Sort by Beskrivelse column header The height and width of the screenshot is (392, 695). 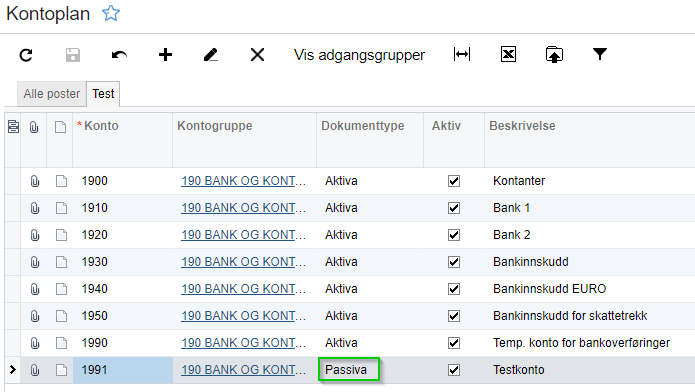522,125
